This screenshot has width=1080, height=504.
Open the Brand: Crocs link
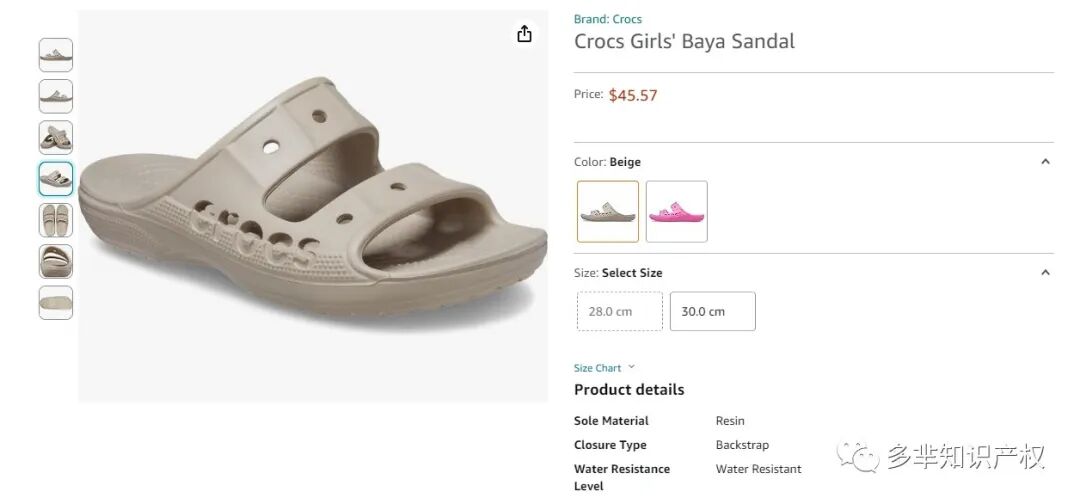(608, 19)
